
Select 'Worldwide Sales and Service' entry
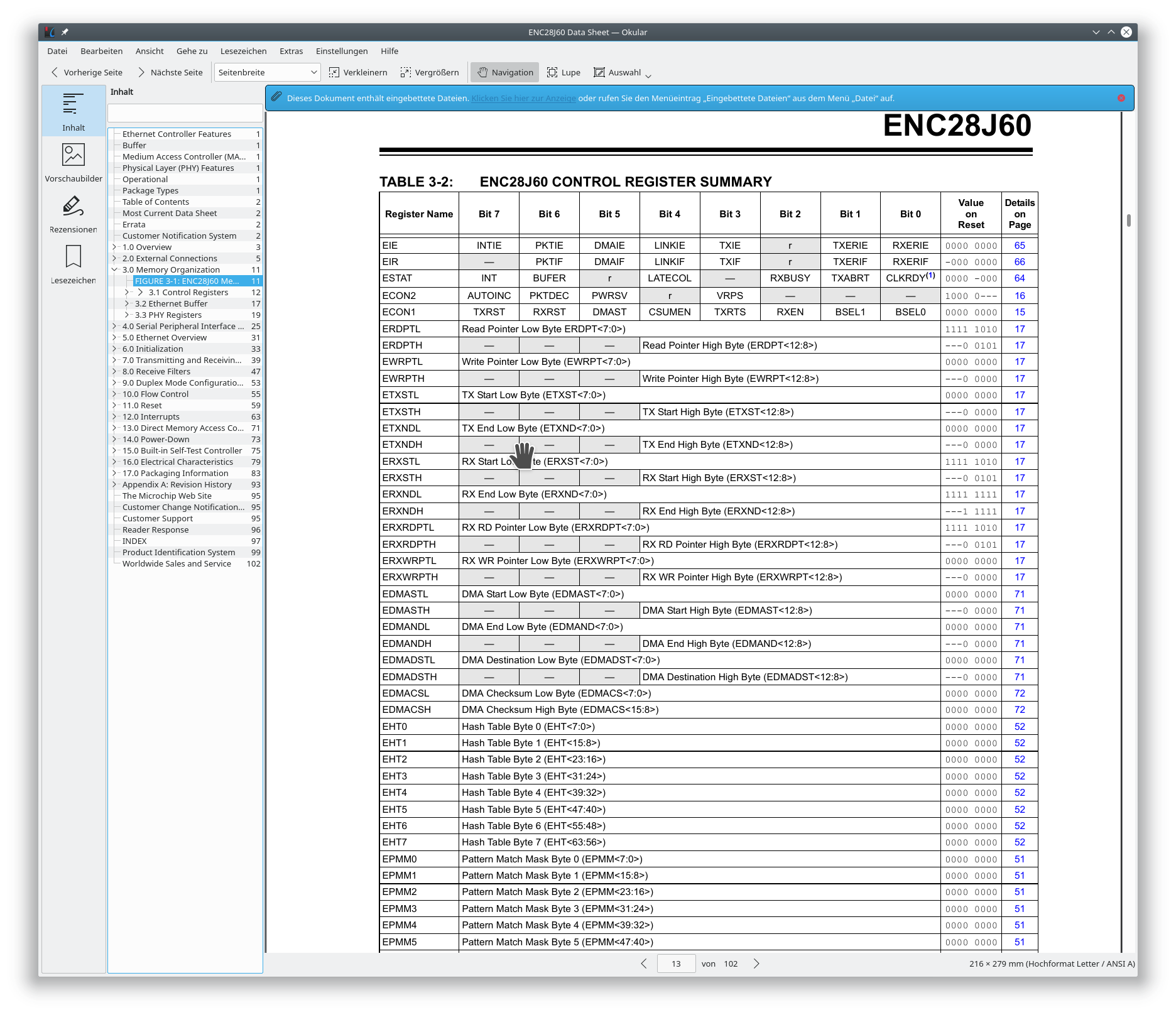[x=177, y=563]
